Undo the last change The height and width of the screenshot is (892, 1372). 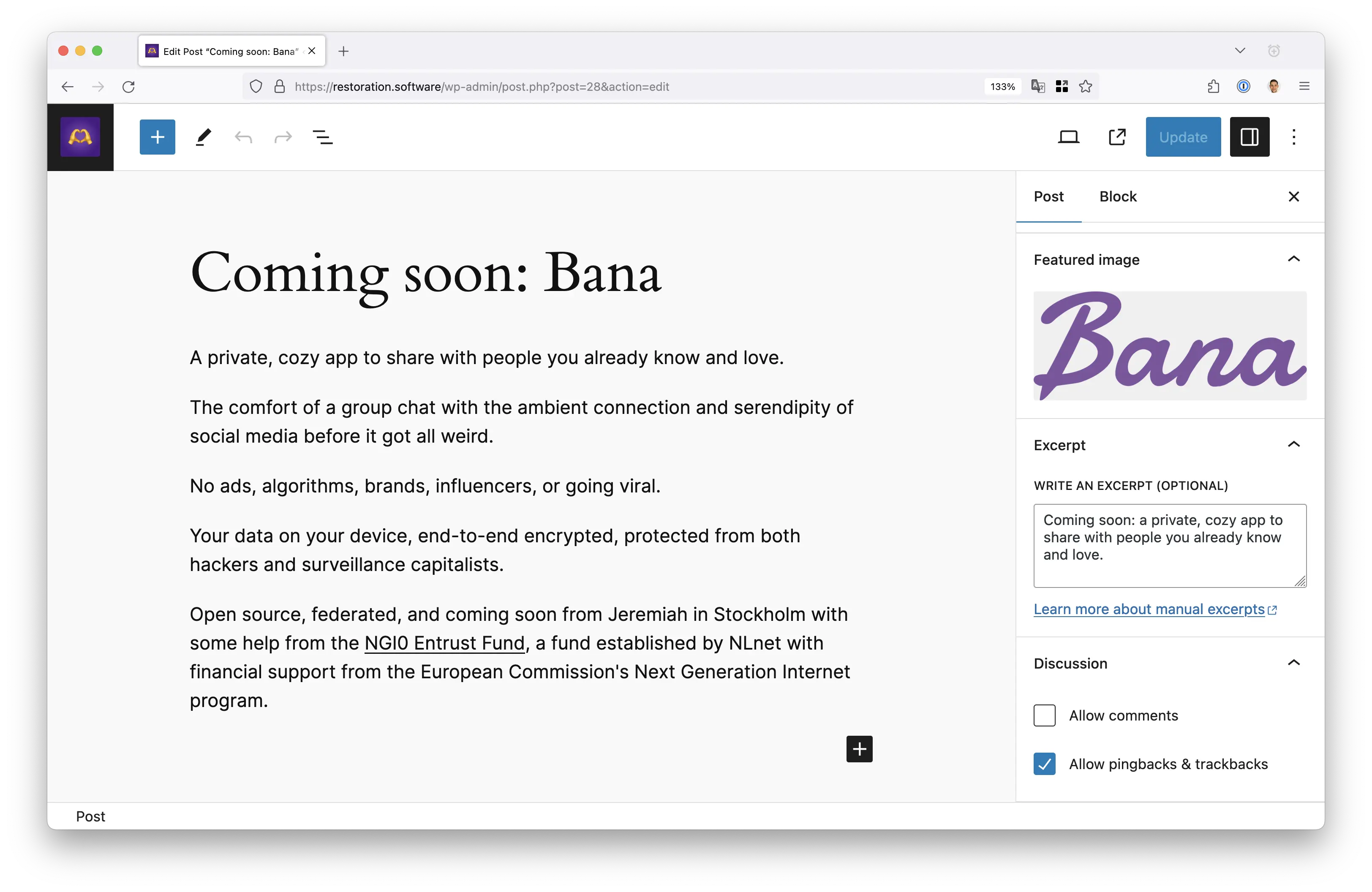[243, 136]
